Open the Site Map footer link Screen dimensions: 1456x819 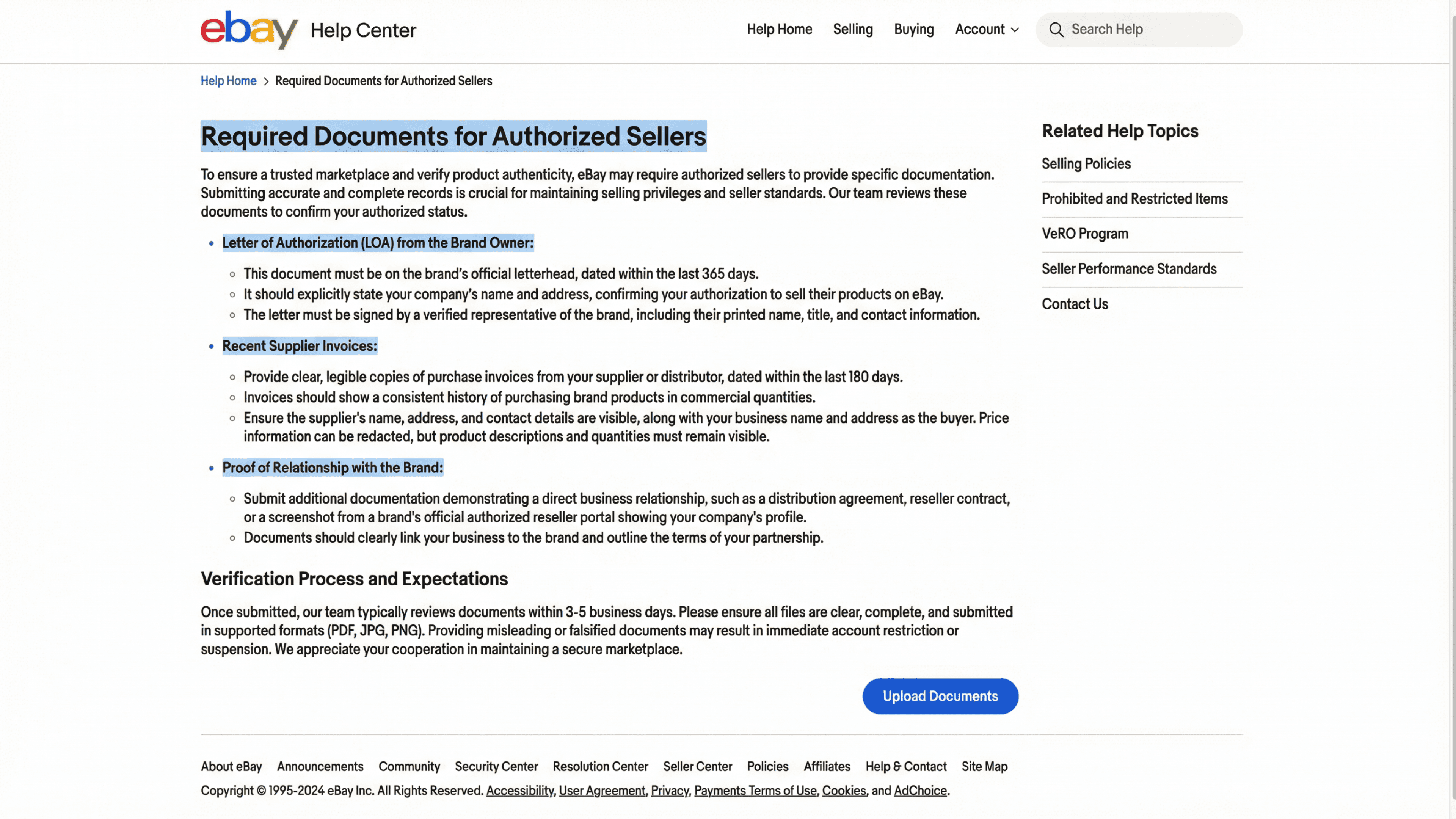click(x=984, y=766)
